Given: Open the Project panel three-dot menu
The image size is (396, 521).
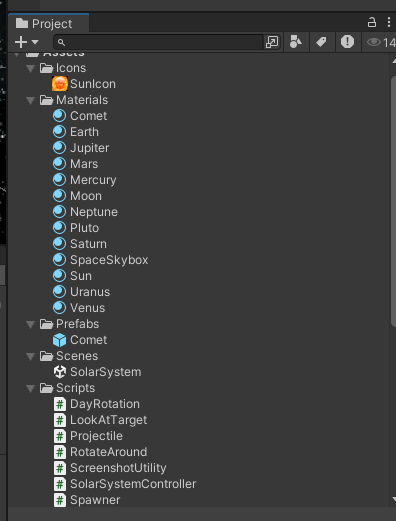Looking at the screenshot, I should pos(389,22).
